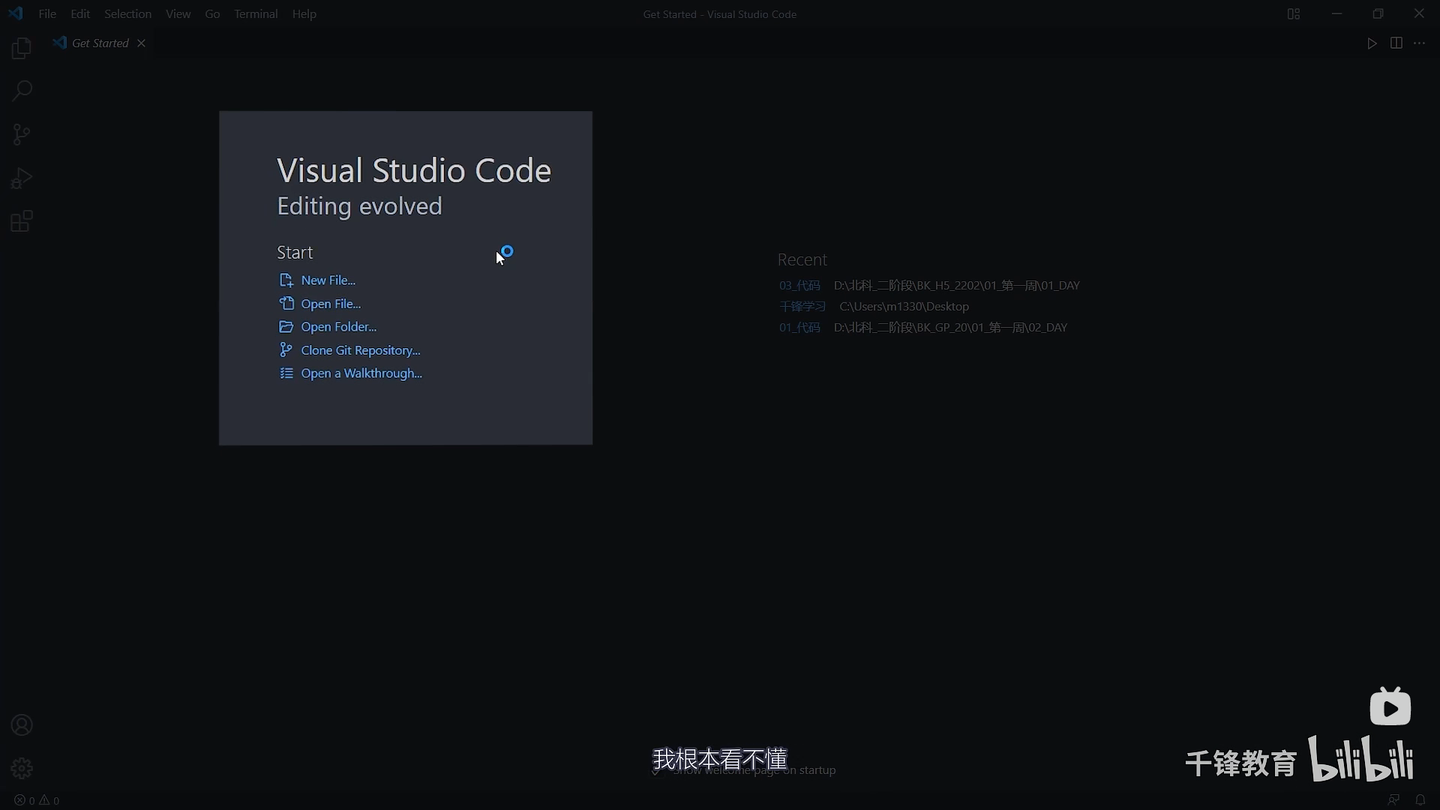Open the Go menu
This screenshot has height=810, width=1440.
point(212,14)
